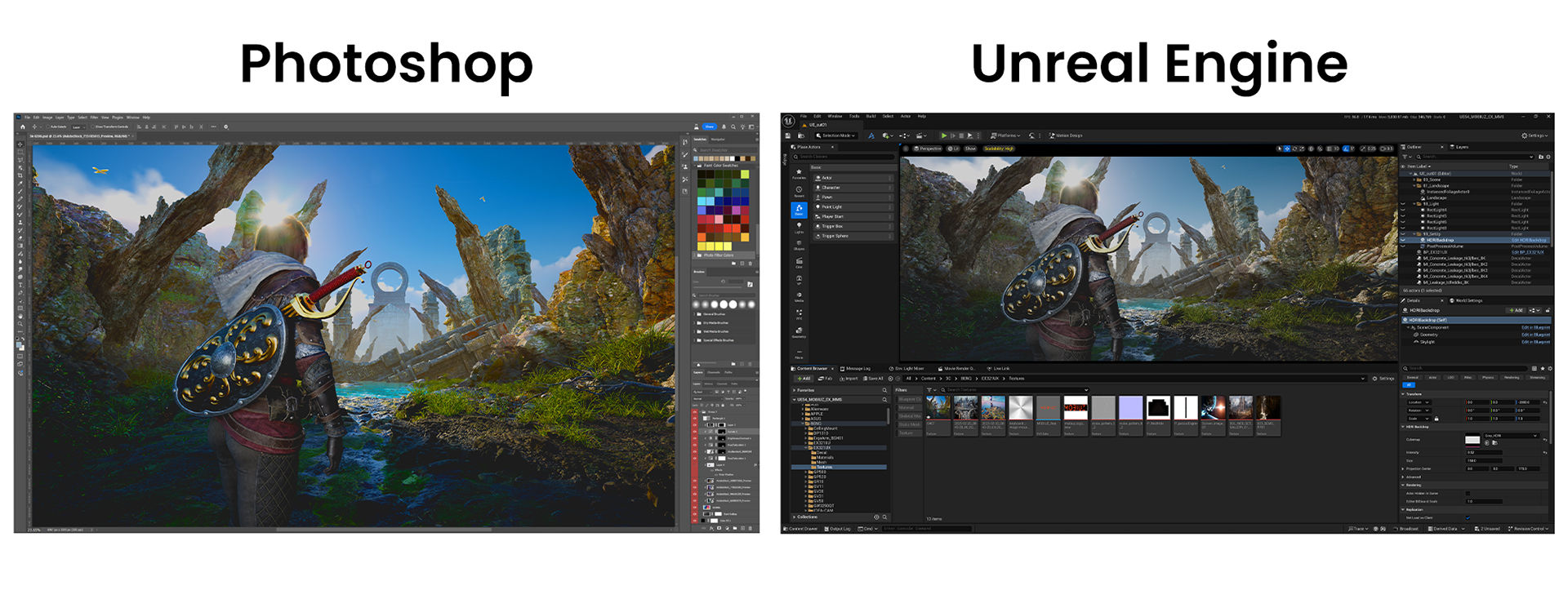Click lock icon in Unreal Details header
Image resolution: width=1568 pixels, height=599 pixels.
pyautogui.click(x=1548, y=310)
